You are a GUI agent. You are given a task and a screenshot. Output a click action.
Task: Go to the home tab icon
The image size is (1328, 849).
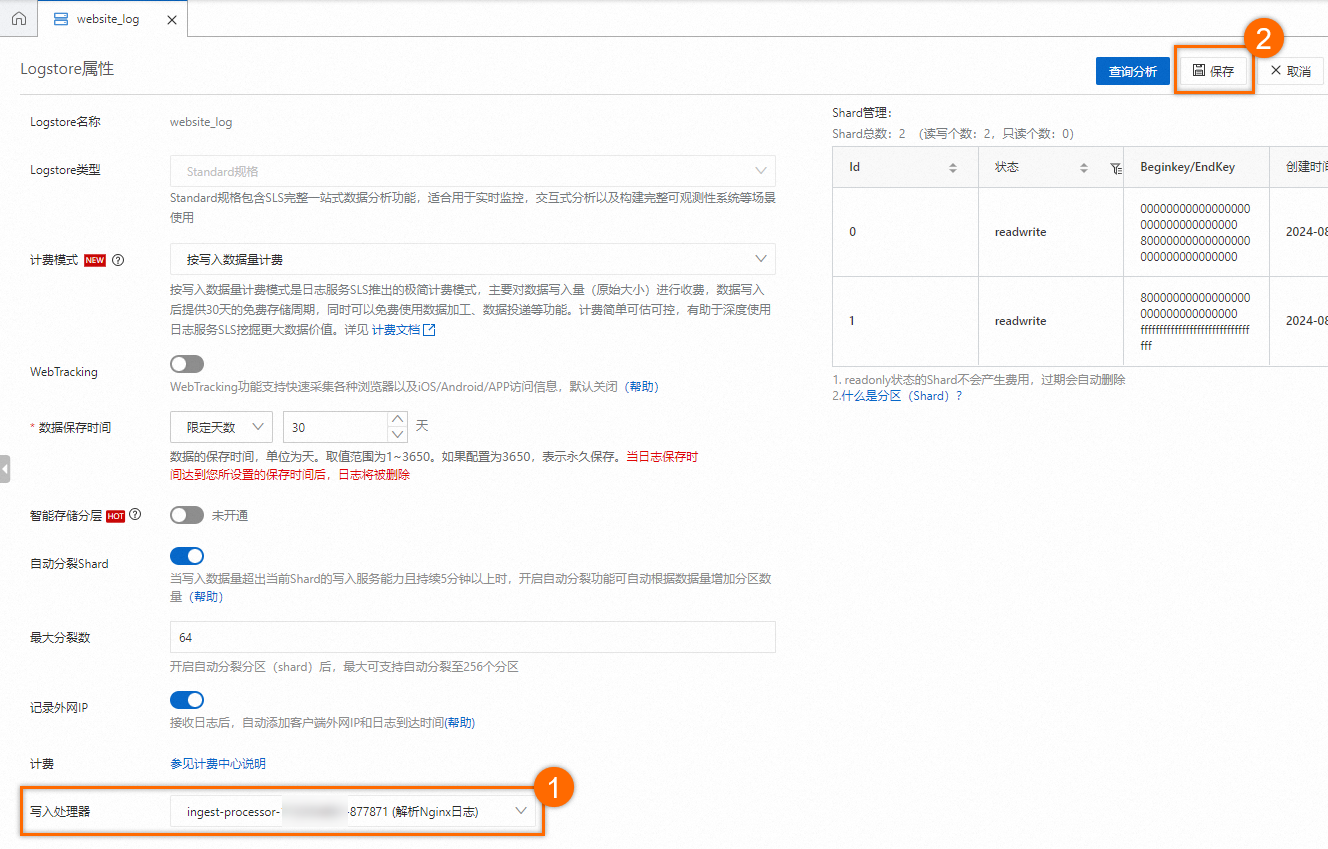point(18,19)
